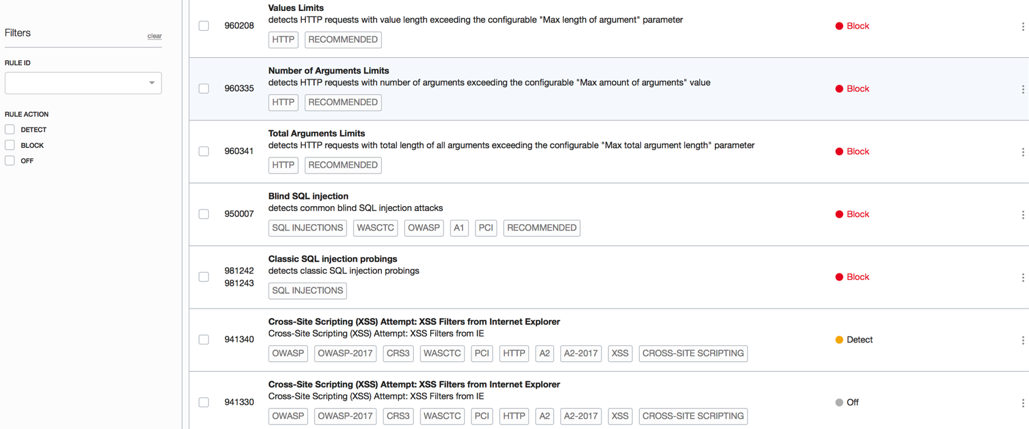1029x429 pixels.
Task: Open actions menu for Total Arguments Limits rule
Action: click(x=1022, y=152)
